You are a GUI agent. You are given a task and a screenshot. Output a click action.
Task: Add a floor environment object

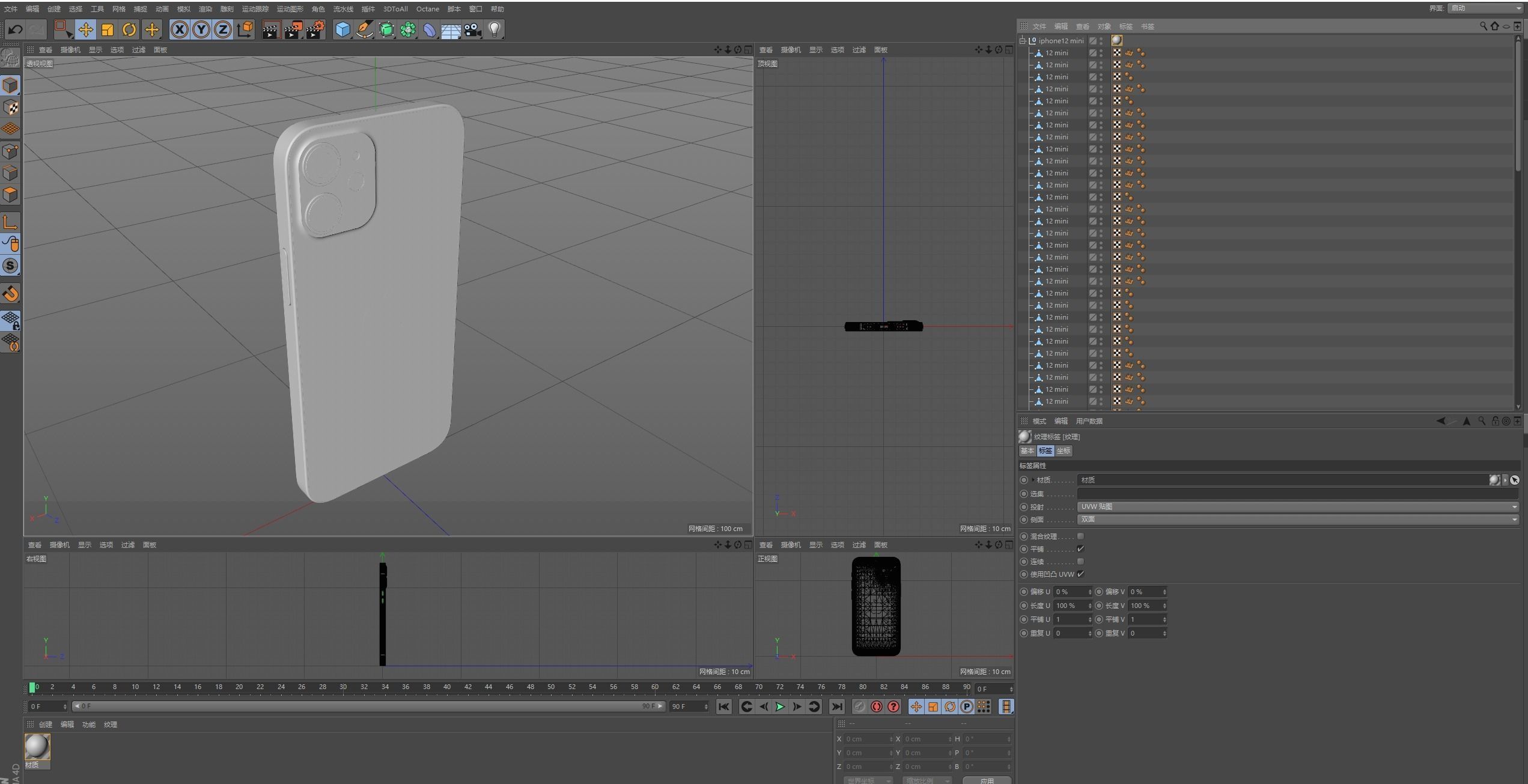point(451,29)
